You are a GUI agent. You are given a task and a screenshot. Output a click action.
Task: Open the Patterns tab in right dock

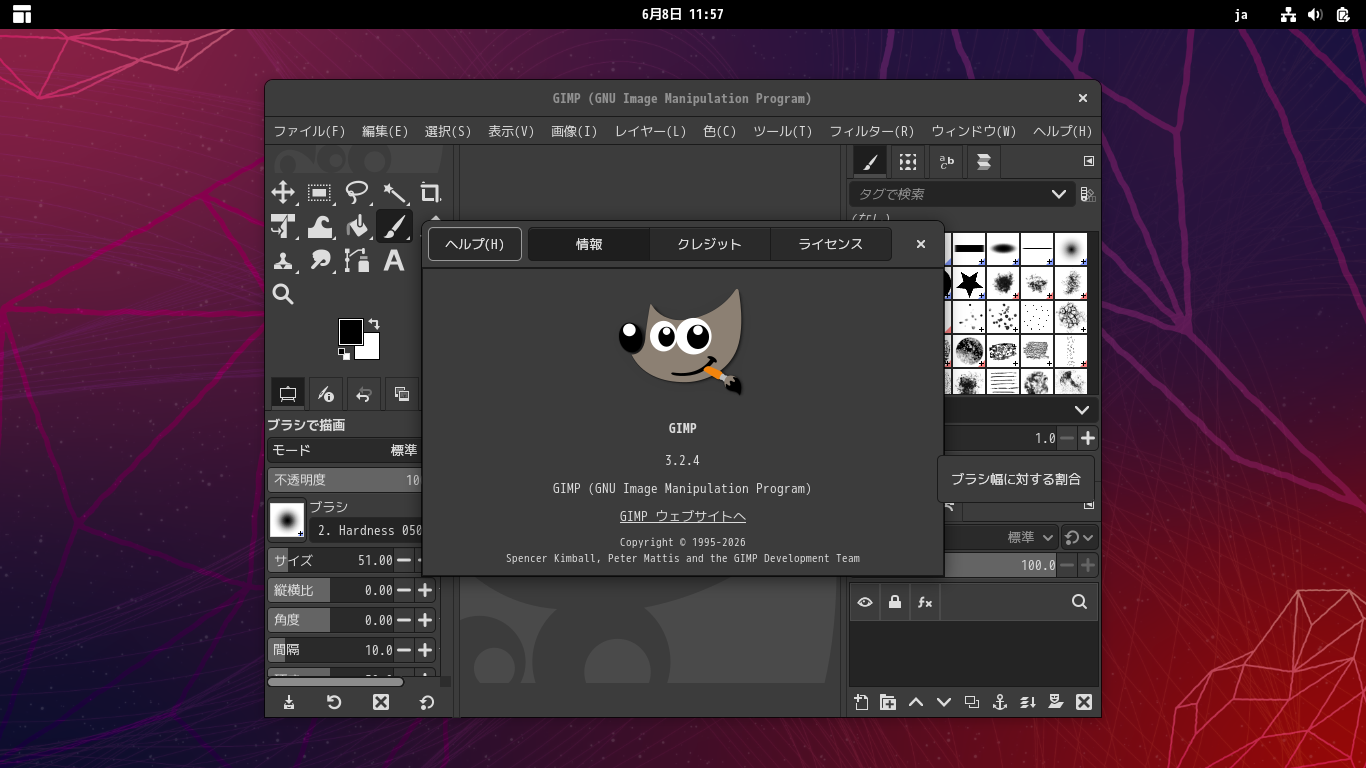click(907, 162)
